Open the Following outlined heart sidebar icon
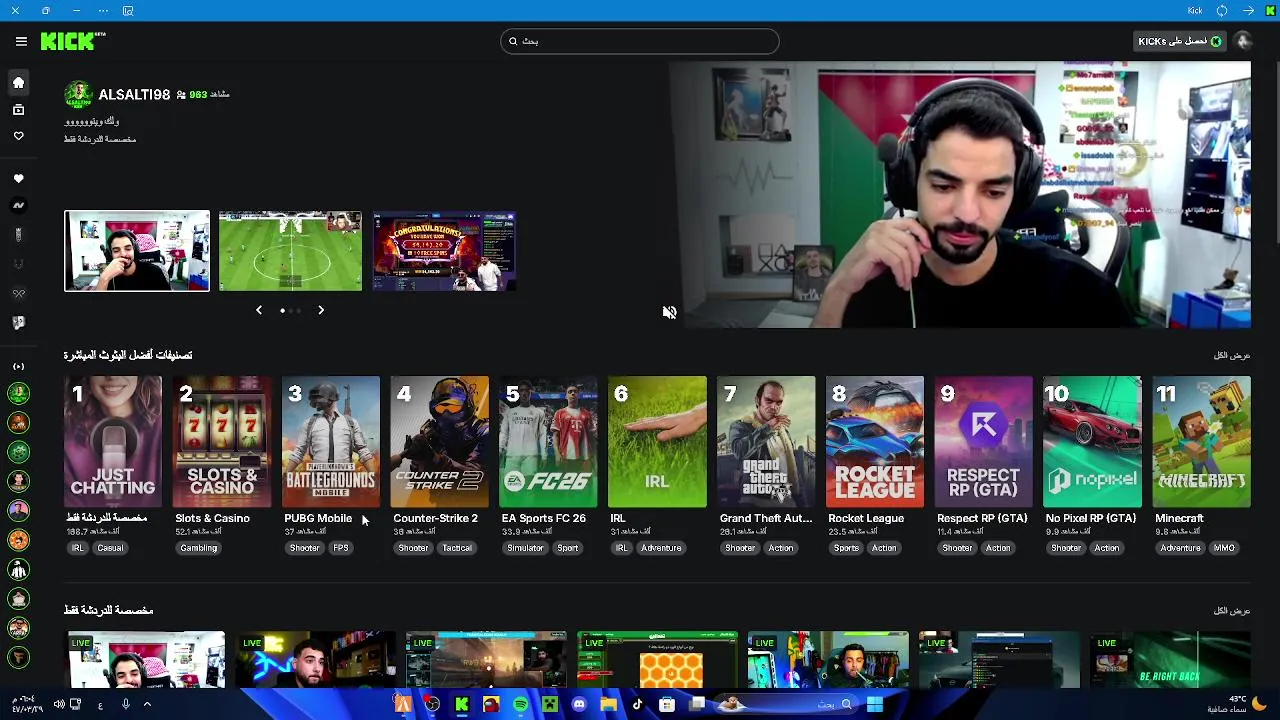This screenshot has width=1280, height=720. (x=18, y=136)
